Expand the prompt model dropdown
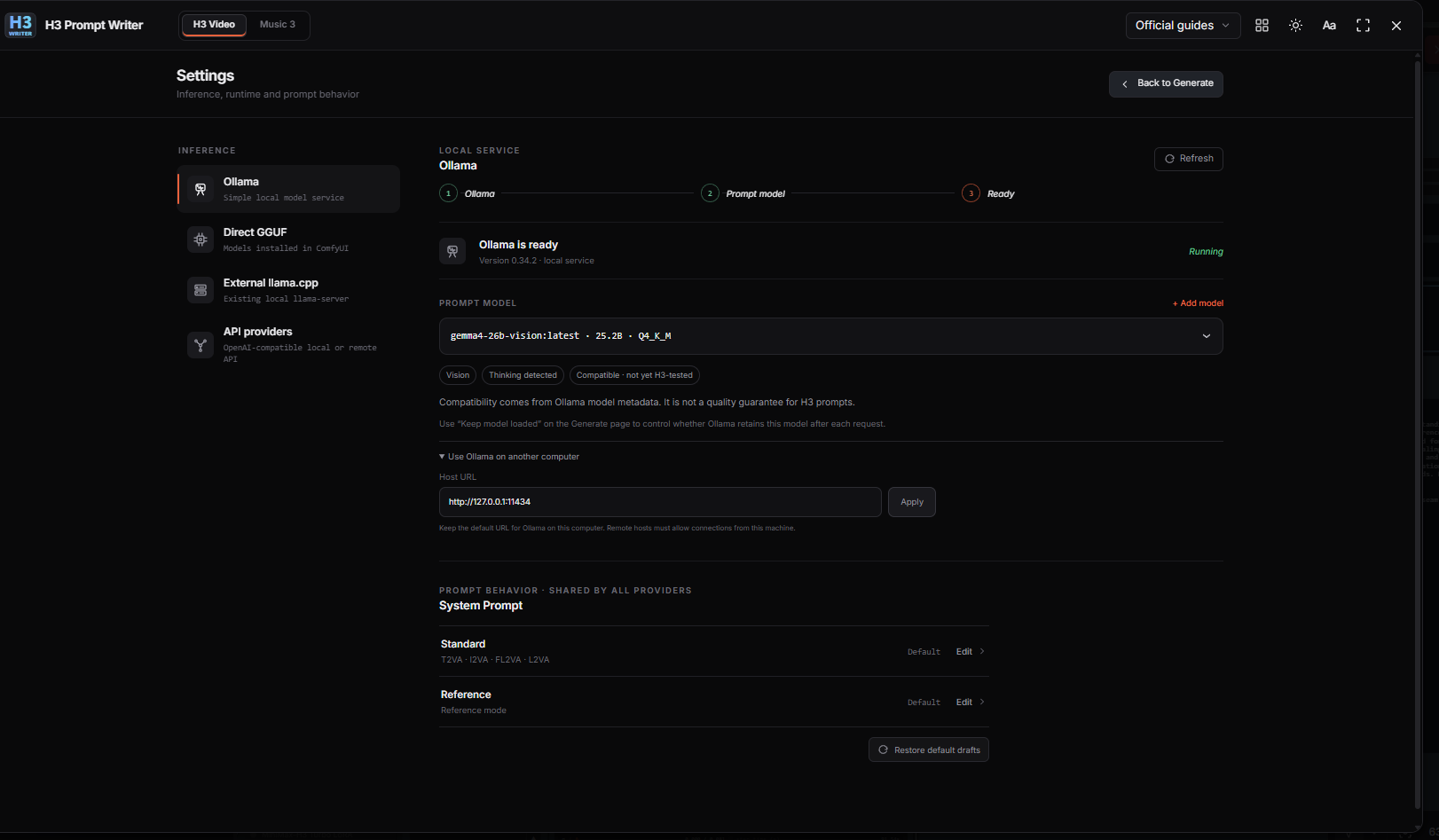 point(830,336)
